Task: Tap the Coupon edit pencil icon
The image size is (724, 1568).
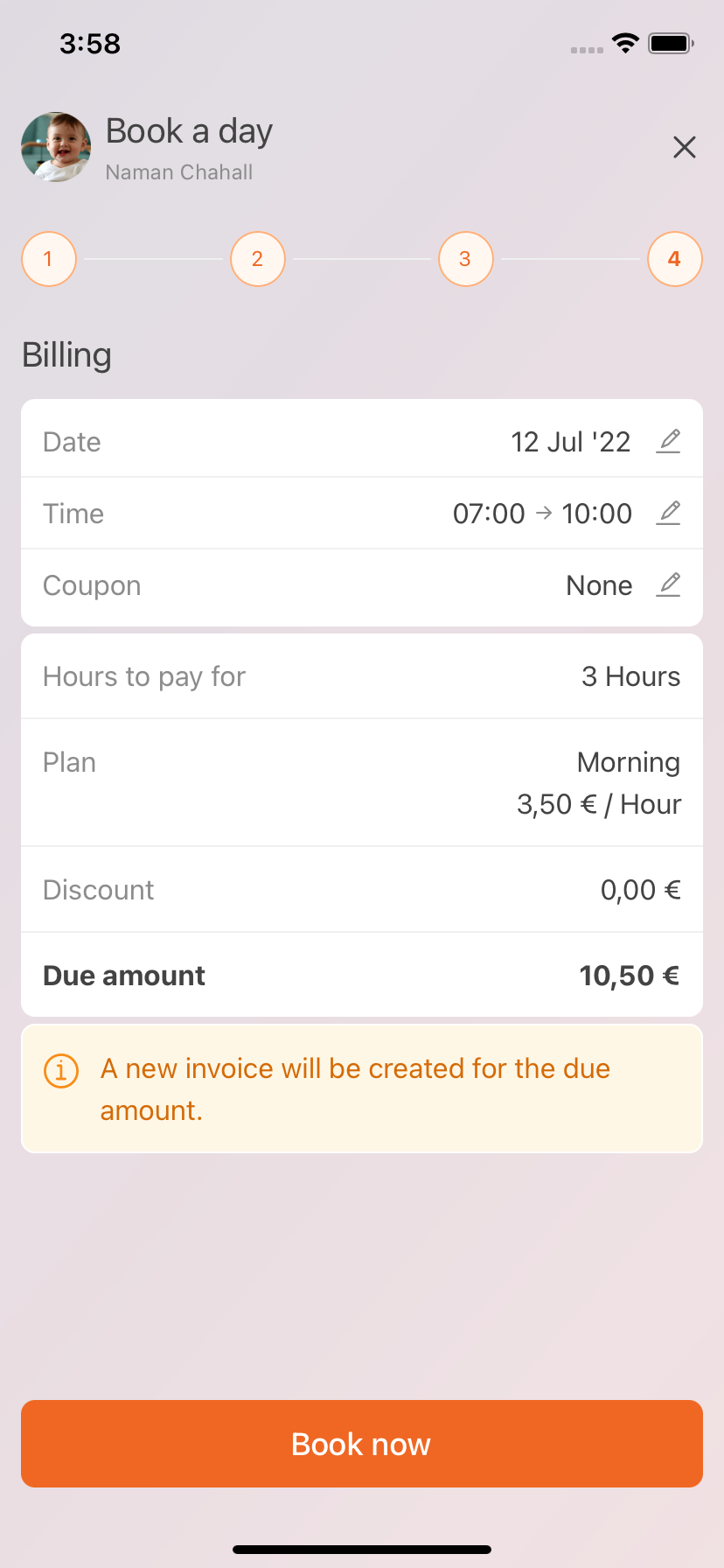Action: pos(668,584)
